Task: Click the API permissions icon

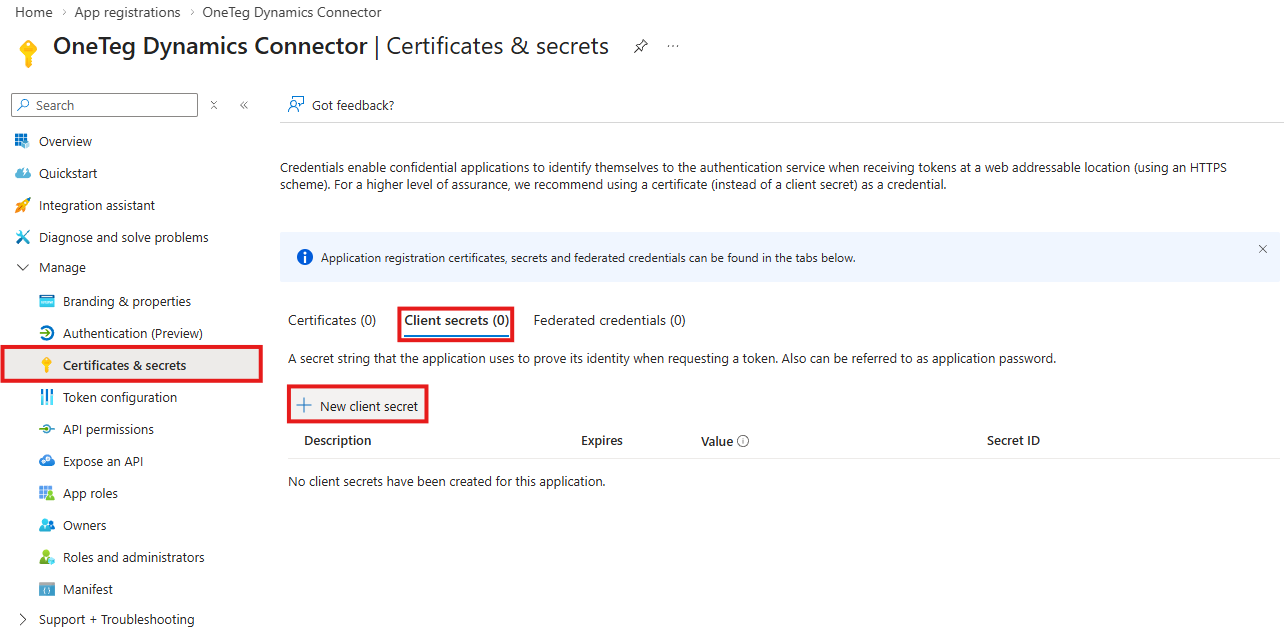Action: (46, 429)
